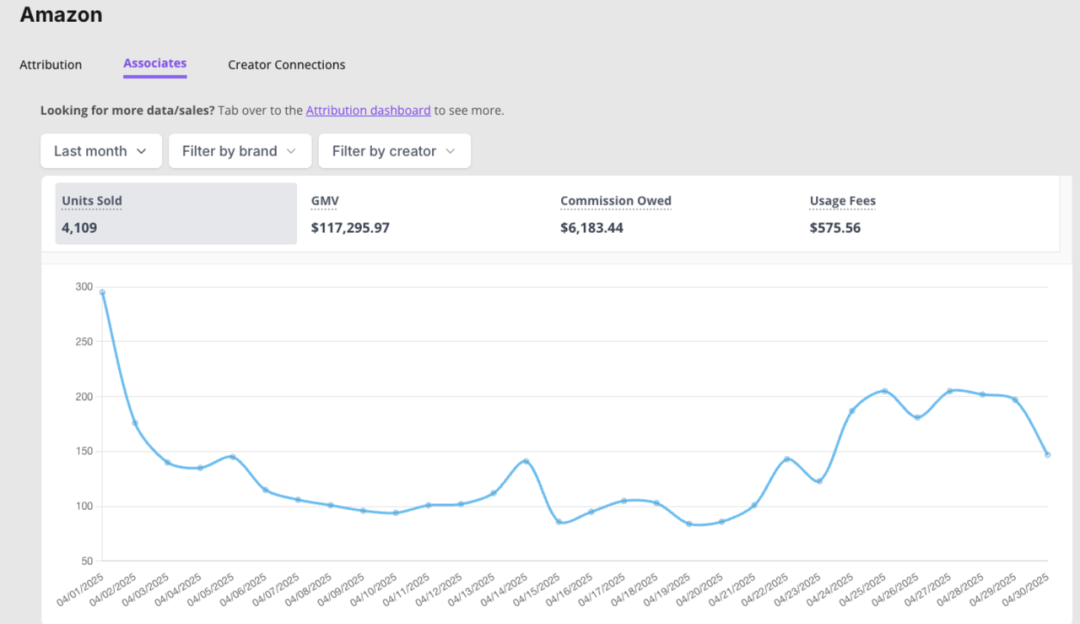Image resolution: width=1080 pixels, height=624 pixels.
Task: Expand the Filter by brand dropdown
Action: [x=240, y=151]
